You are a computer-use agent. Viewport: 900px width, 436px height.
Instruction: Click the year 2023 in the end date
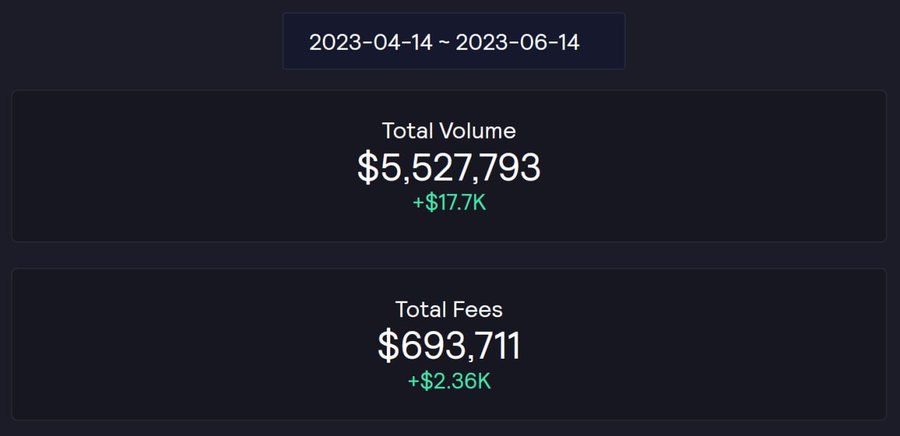click(477, 42)
